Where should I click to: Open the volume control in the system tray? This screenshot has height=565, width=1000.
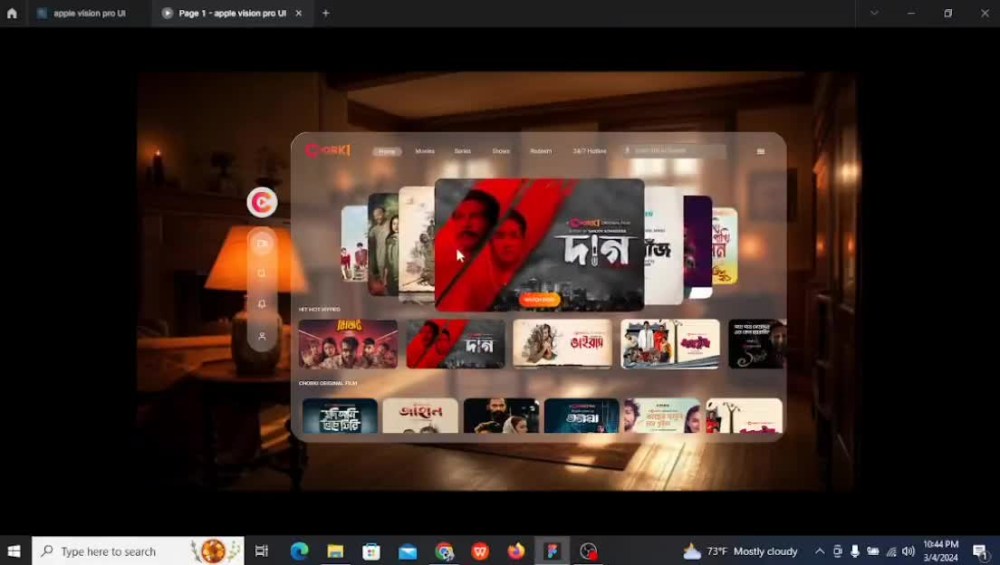pos(908,551)
